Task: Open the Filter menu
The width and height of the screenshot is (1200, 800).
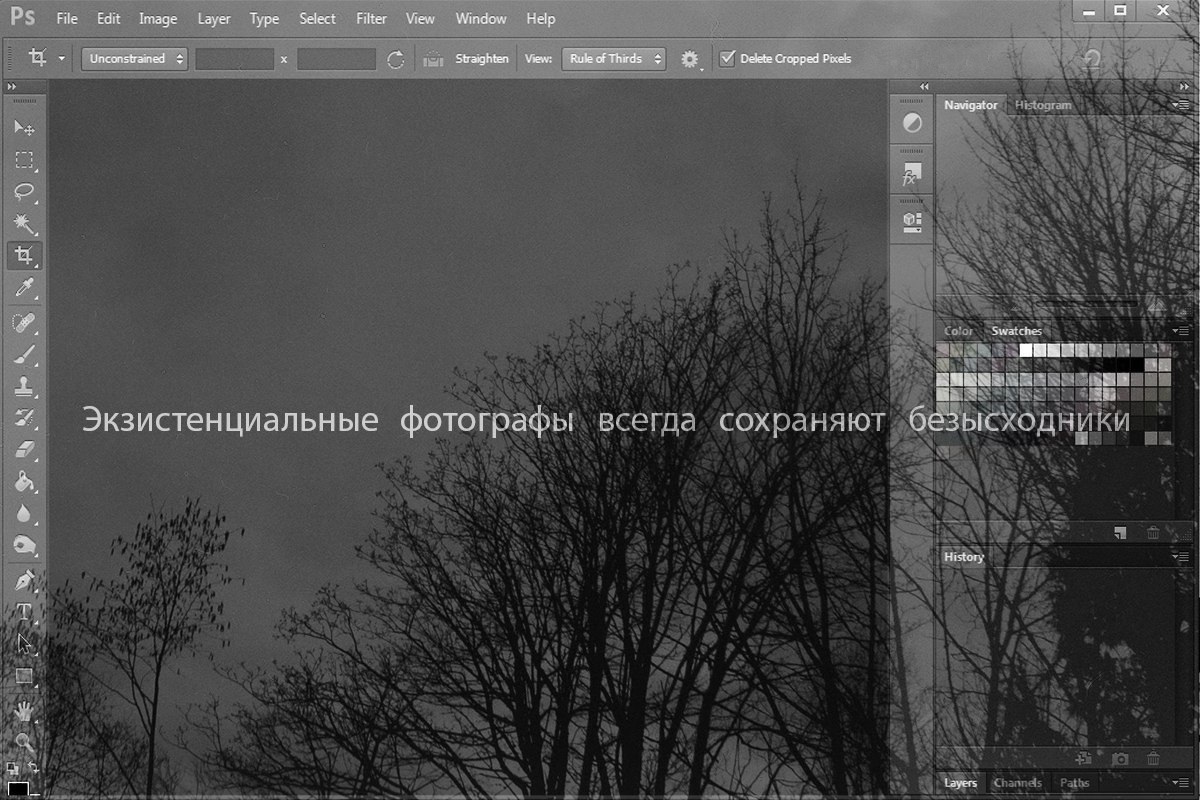Action: 371,19
